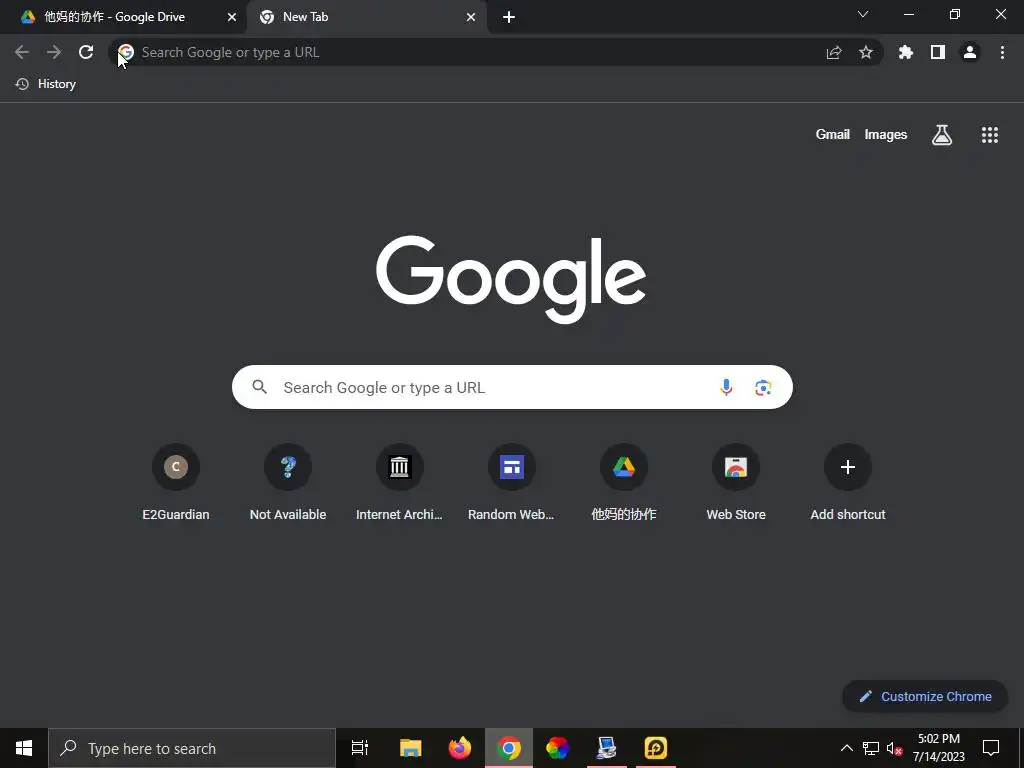This screenshot has height=768, width=1024.
Task: Open the notifications action center
Action: pos(991,748)
